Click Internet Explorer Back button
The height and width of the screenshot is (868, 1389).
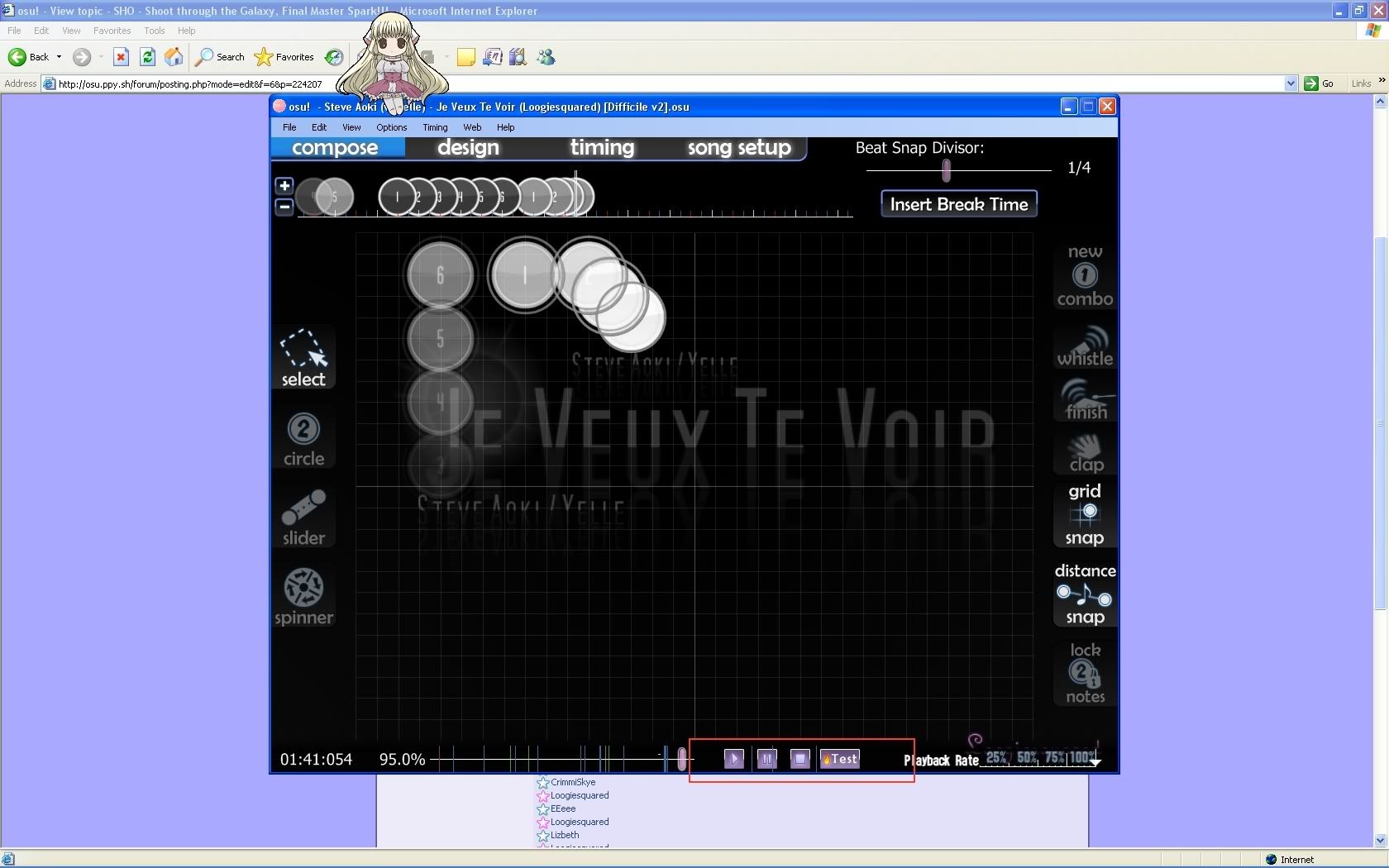pyautogui.click(x=29, y=57)
